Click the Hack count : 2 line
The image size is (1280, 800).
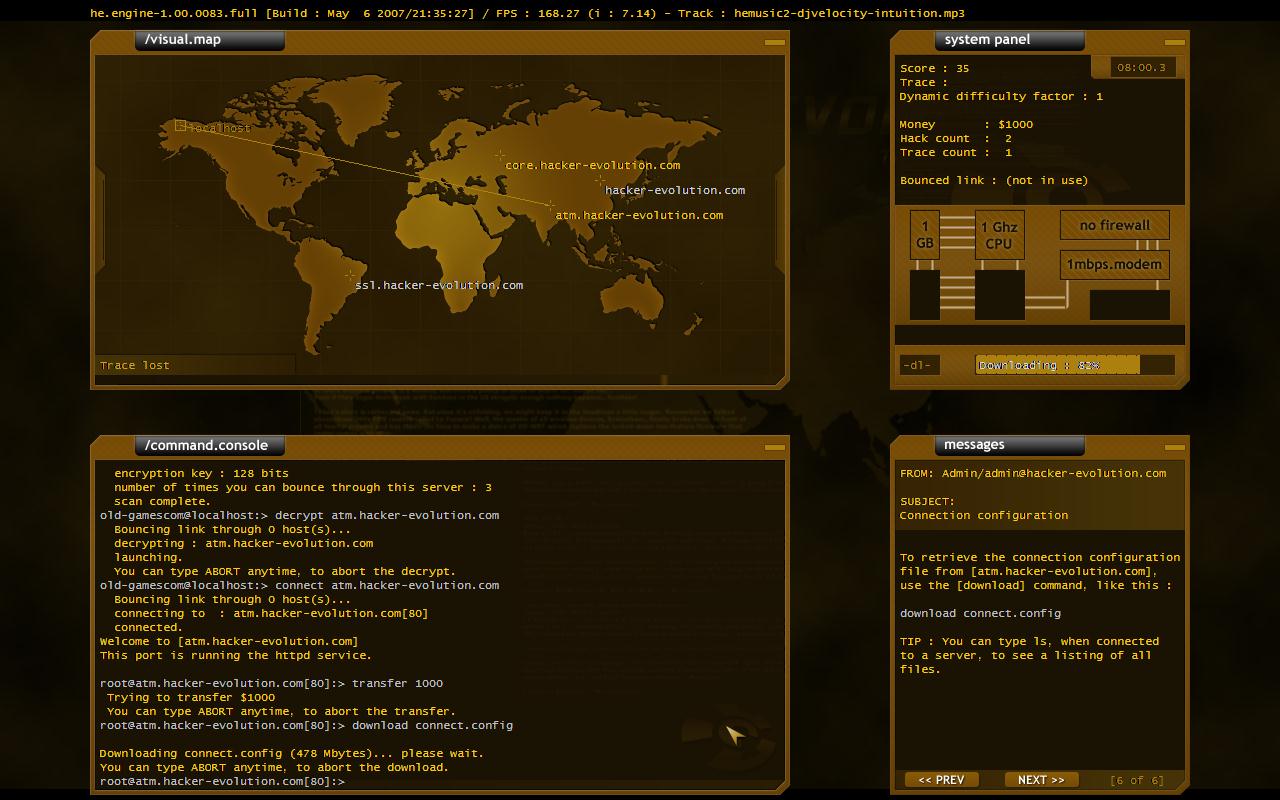click(955, 138)
